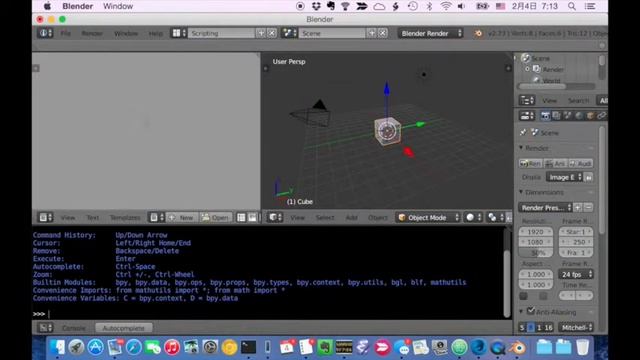Delete the Scripting screen layout
Screen dimensions: 640x360
(x=272, y=33)
